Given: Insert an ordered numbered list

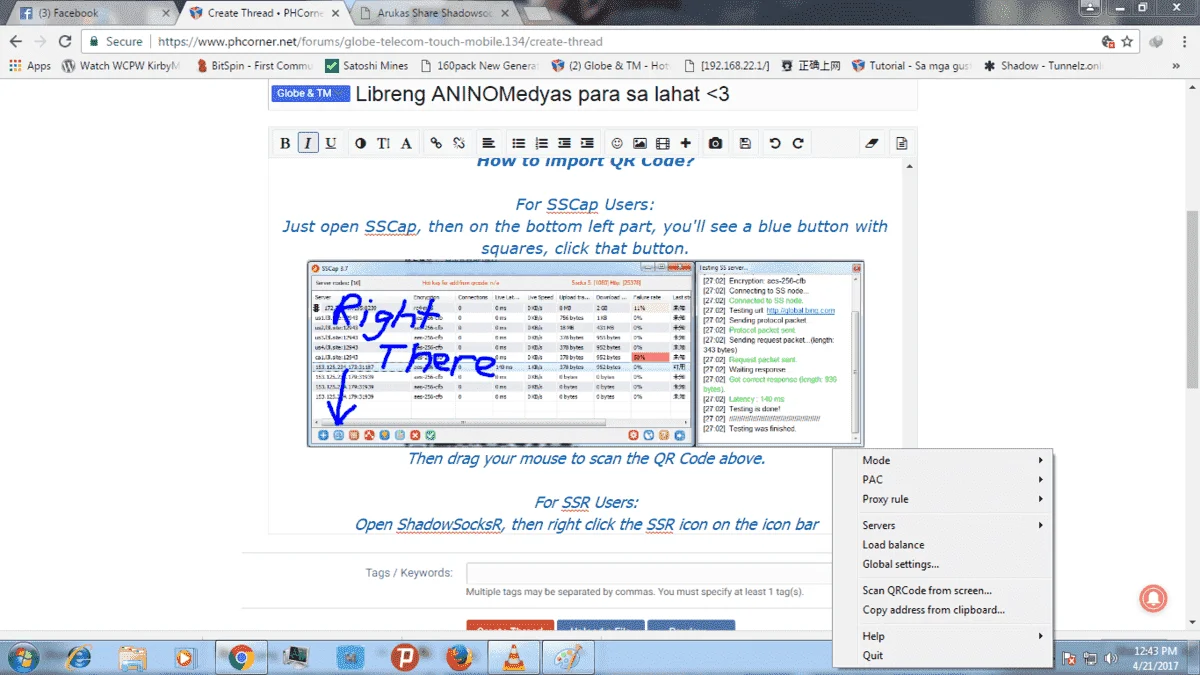Looking at the screenshot, I should [x=541, y=143].
